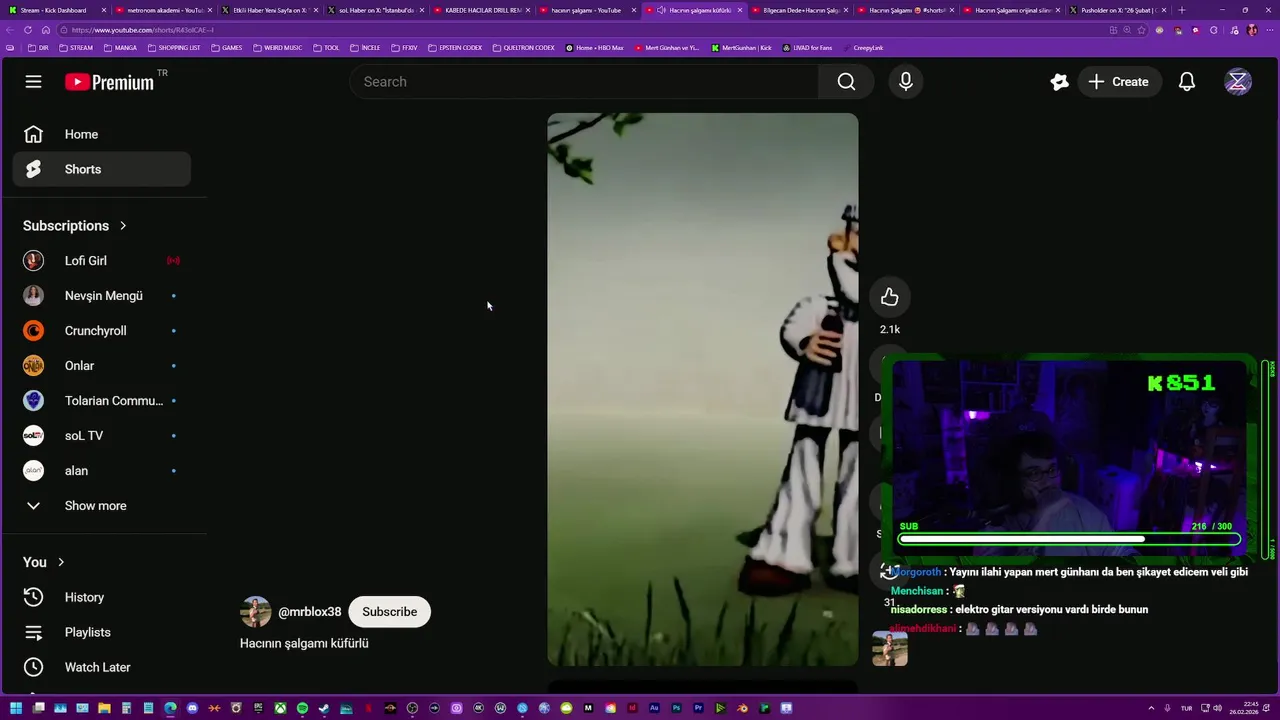The image size is (1280, 720).
Task: Focus the YouTube Search field
Action: pos(584,82)
